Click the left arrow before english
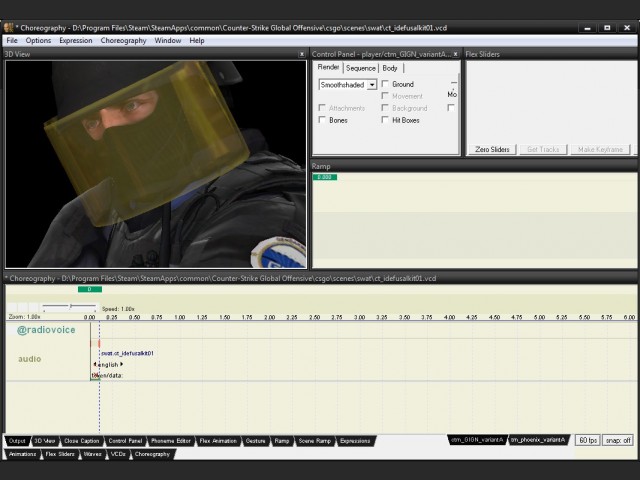 95,364
